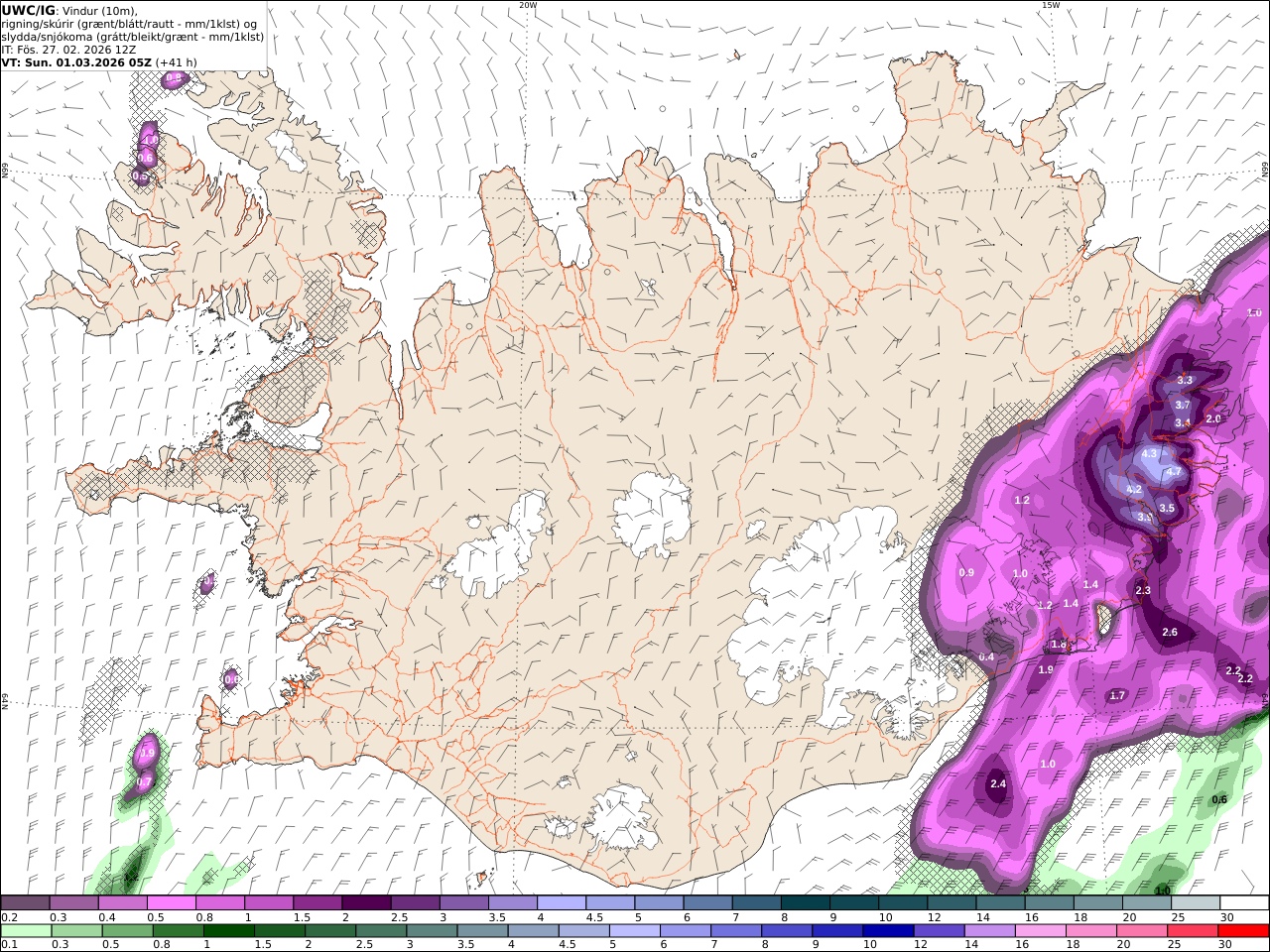Click the violet rain swatch between 12 and 14
Screen dimensions: 1270x952
[938, 931]
